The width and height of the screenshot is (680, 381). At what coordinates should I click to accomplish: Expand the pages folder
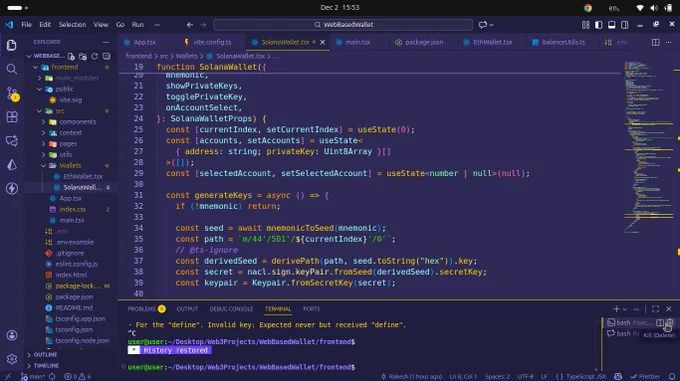43,143
